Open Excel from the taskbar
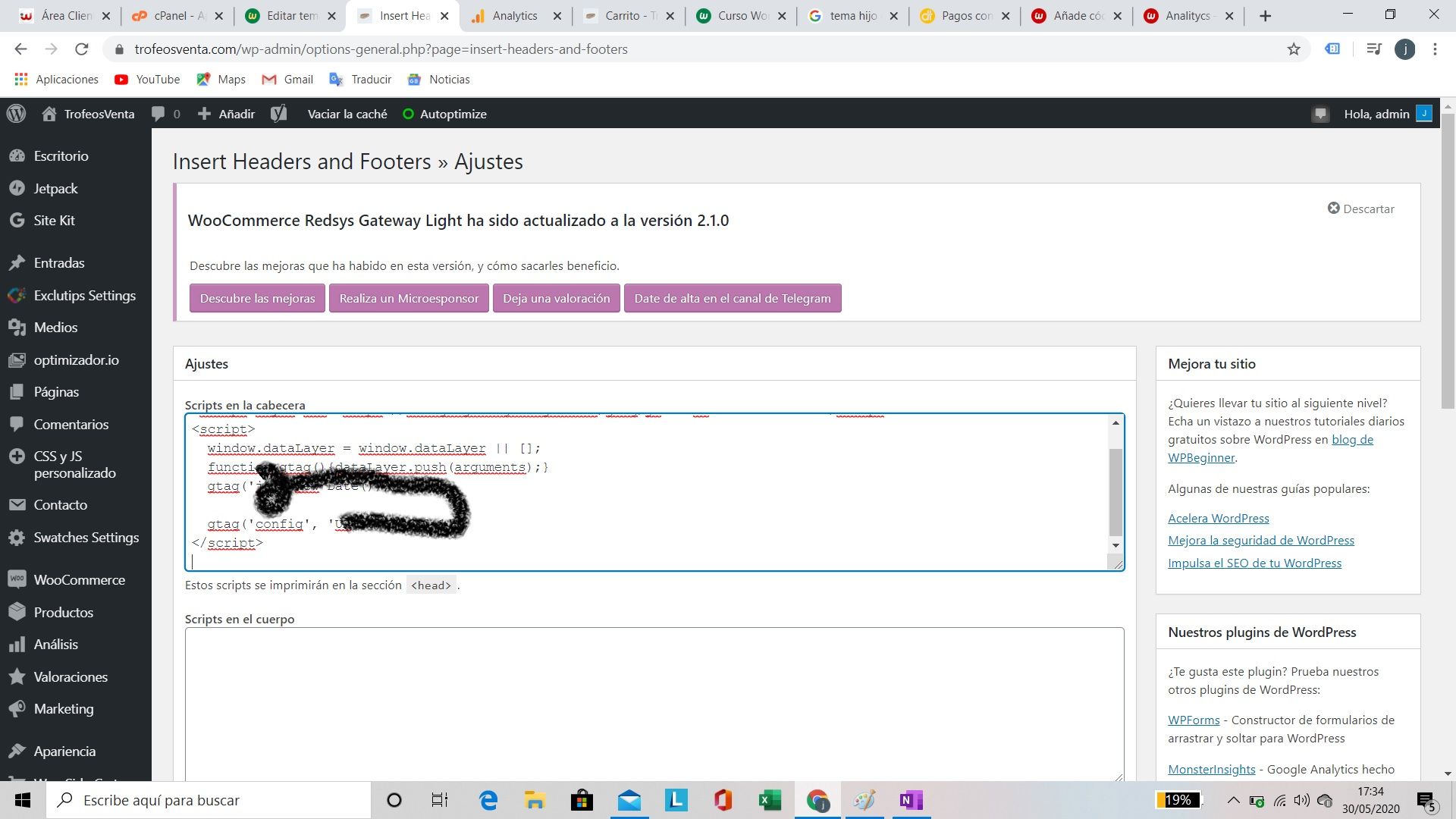Image resolution: width=1456 pixels, height=819 pixels. click(x=770, y=800)
